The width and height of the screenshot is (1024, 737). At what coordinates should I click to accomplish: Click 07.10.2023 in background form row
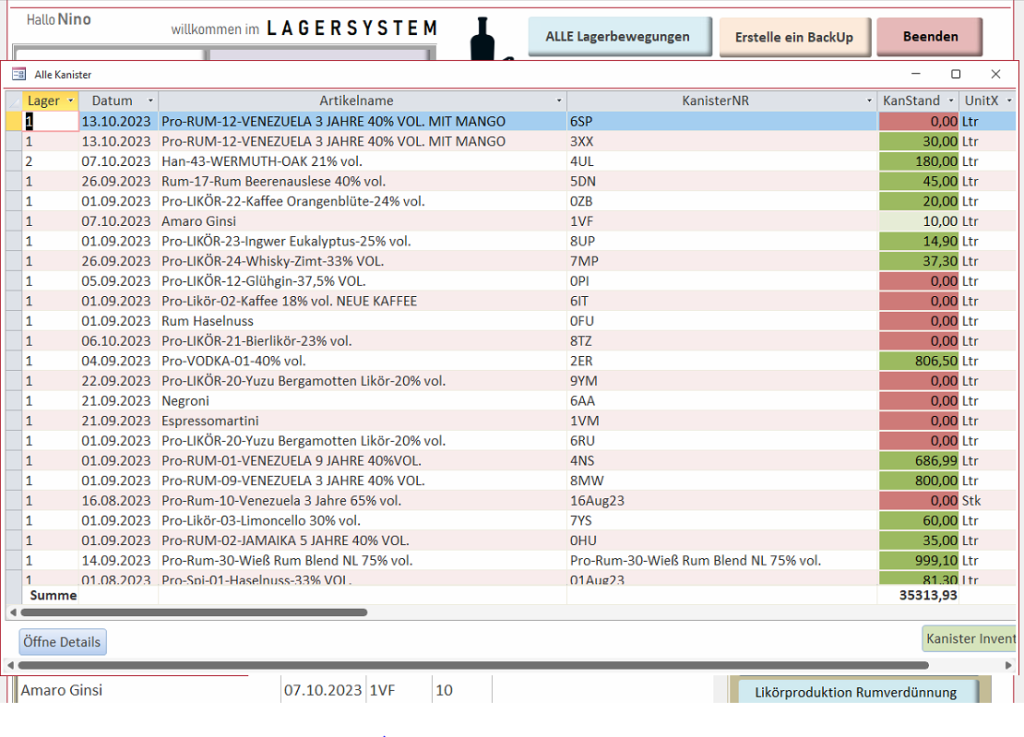coord(323,690)
